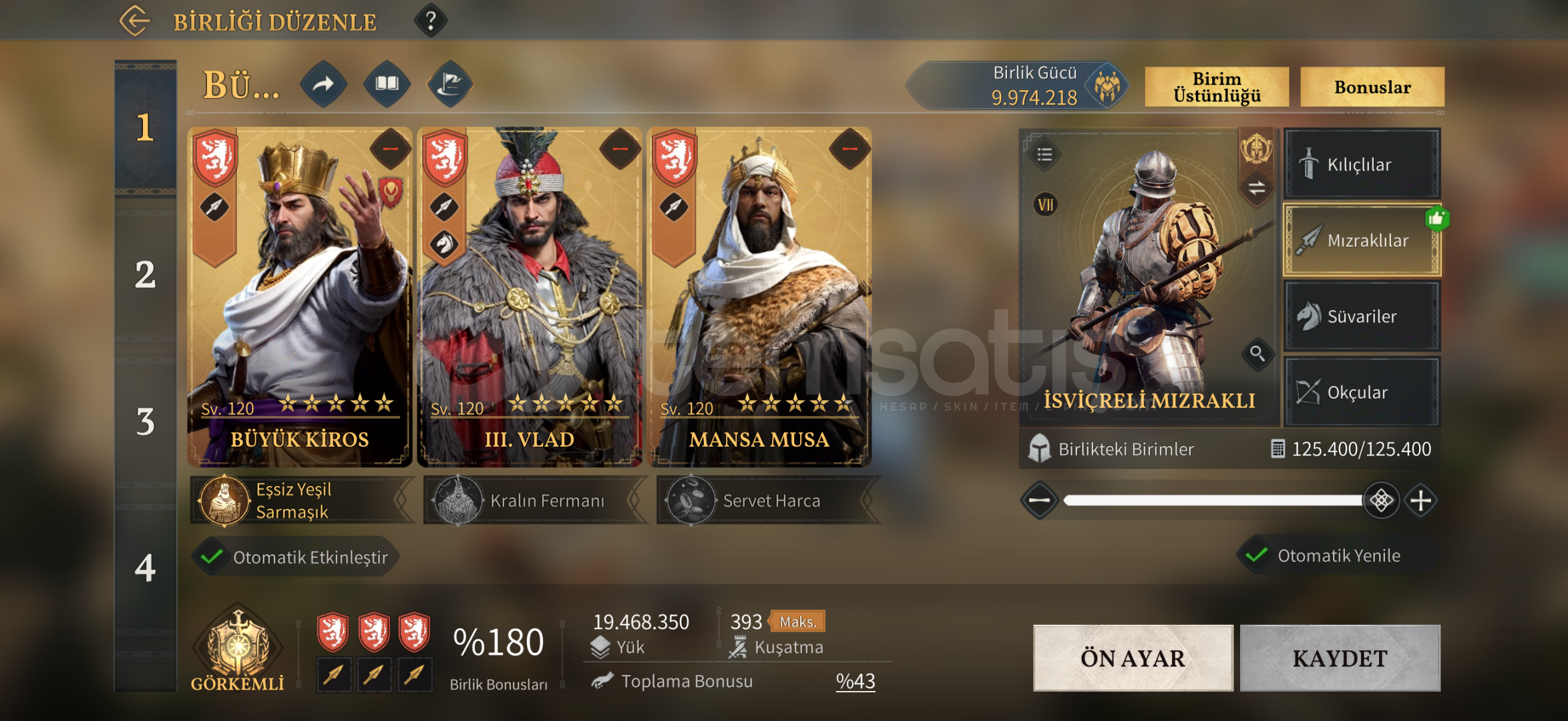Viewport: 1568px width, 721px height.
Task: Open the book icon next to the army name
Action: [387, 84]
